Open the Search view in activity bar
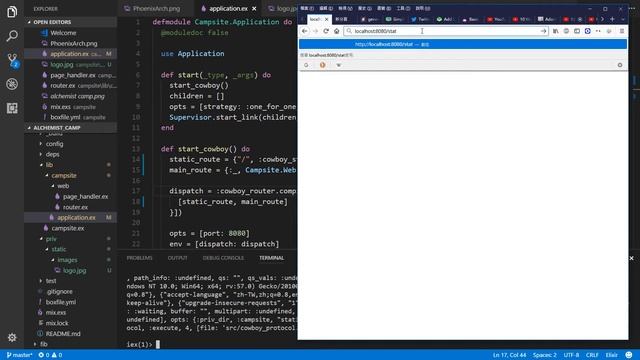Image resolution: width=640 pixels, height=360 pixels. click(x=12, y=36)
